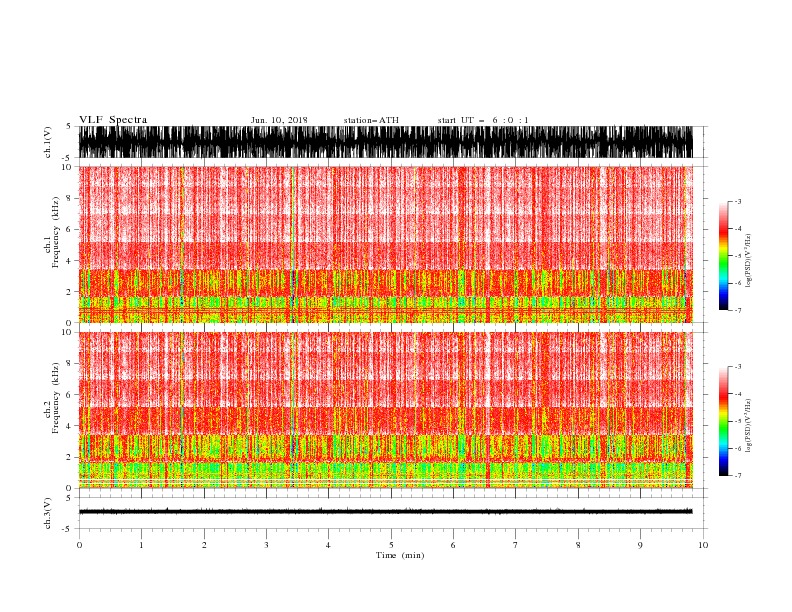Click the "VLF Spectra" title text
Viewport: 792px width, 612px height.
113,120
